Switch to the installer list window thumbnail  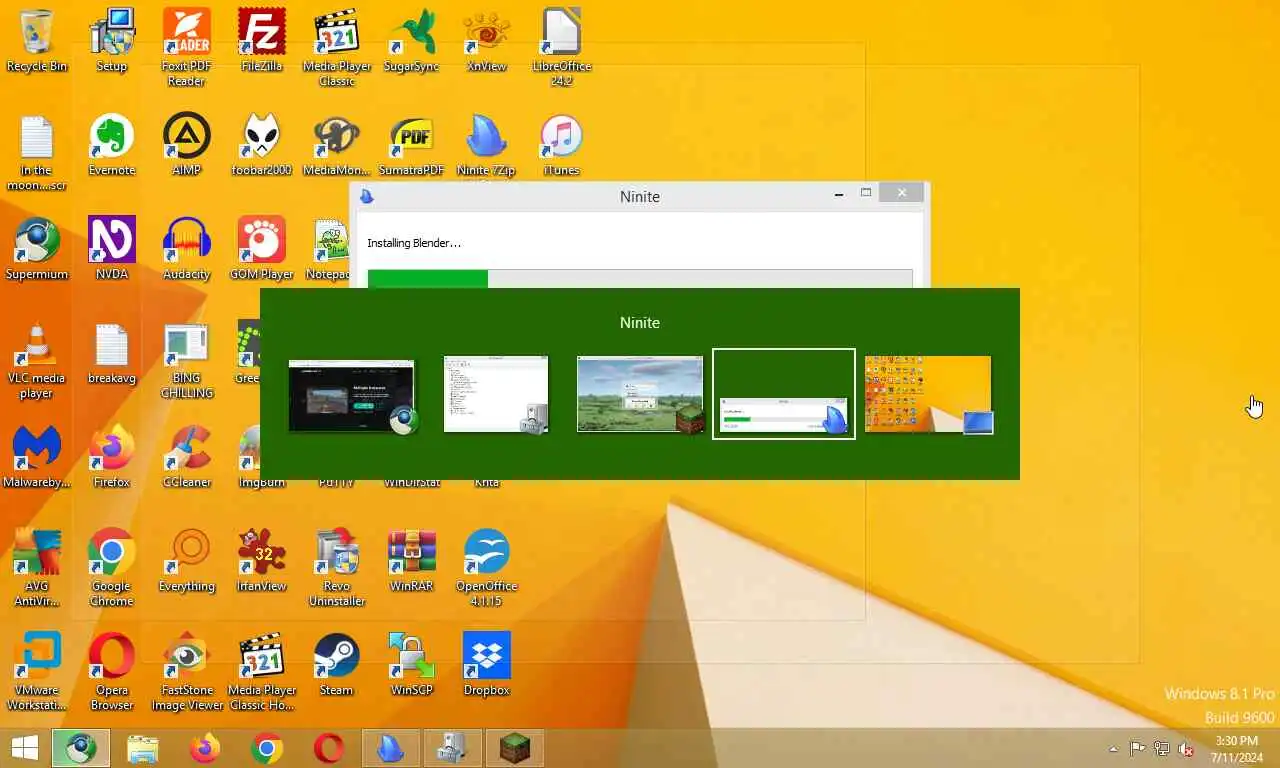pyautogui.click(x=496, y=394)
